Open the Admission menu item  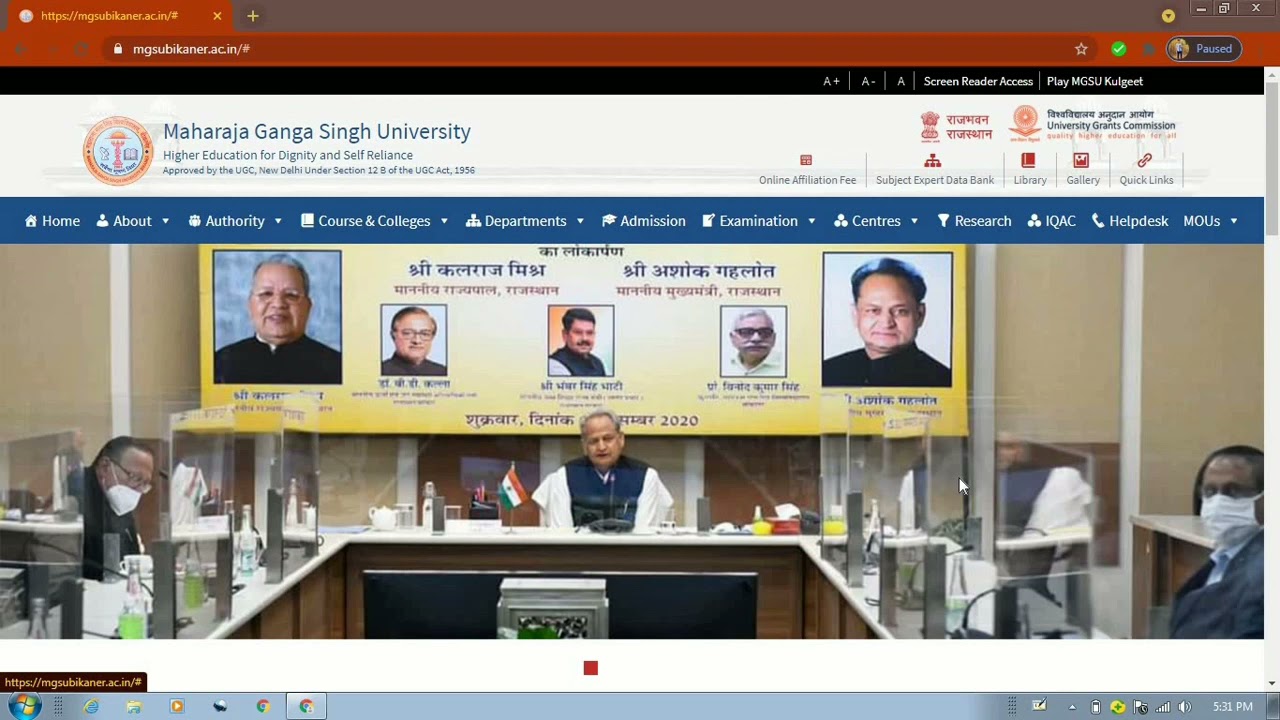tap(644, 221)
